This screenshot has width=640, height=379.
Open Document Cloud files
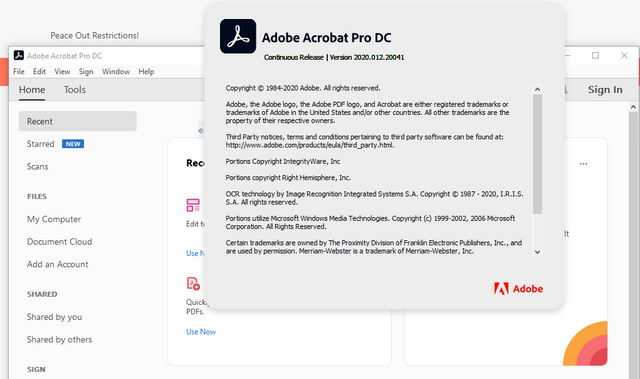(x=60, y=242)
